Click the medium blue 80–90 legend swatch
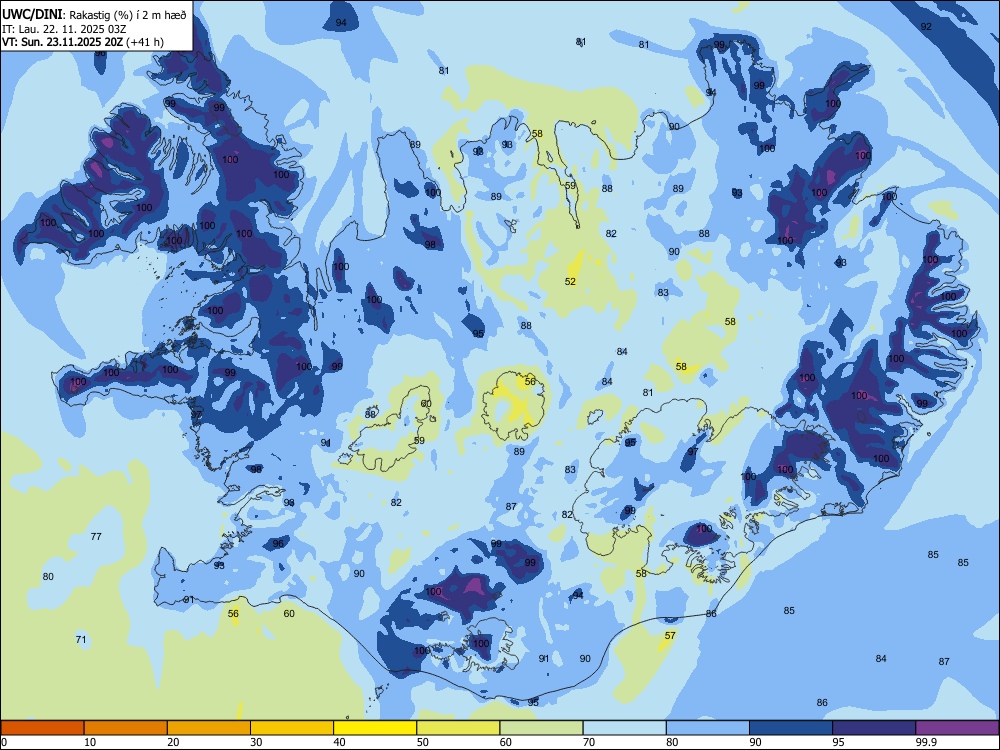 pos(708,728)
